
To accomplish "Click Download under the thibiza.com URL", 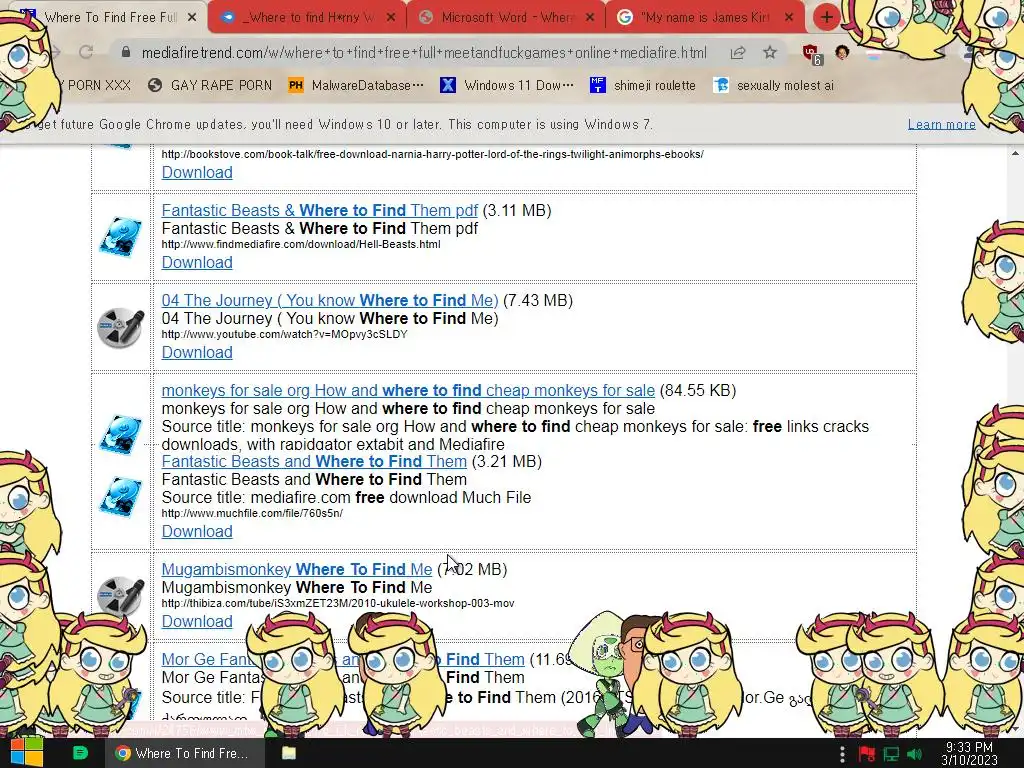I will (x=197, y=622).
